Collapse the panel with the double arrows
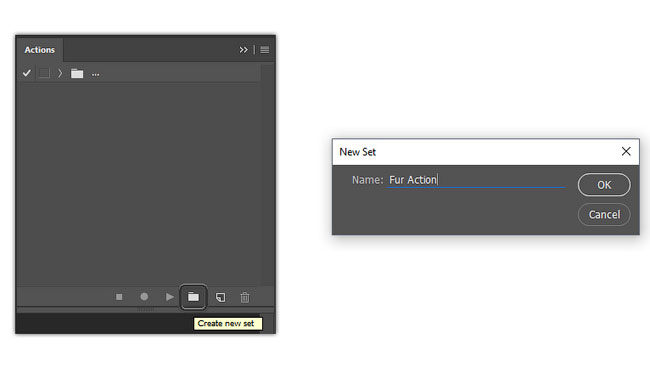 pyautogui.click(x=243, y=50)
